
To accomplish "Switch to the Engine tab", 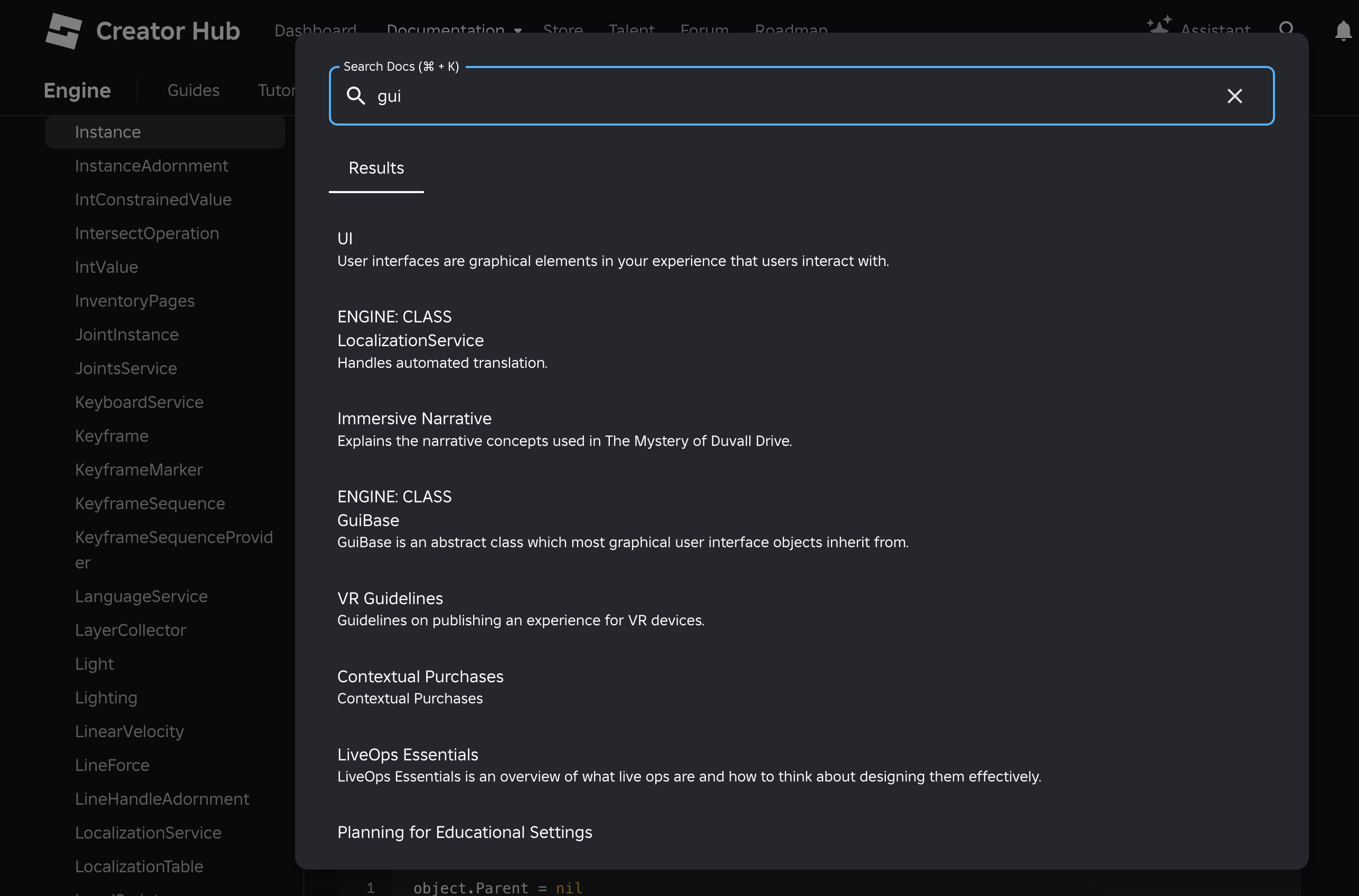I will coord(77,90).
